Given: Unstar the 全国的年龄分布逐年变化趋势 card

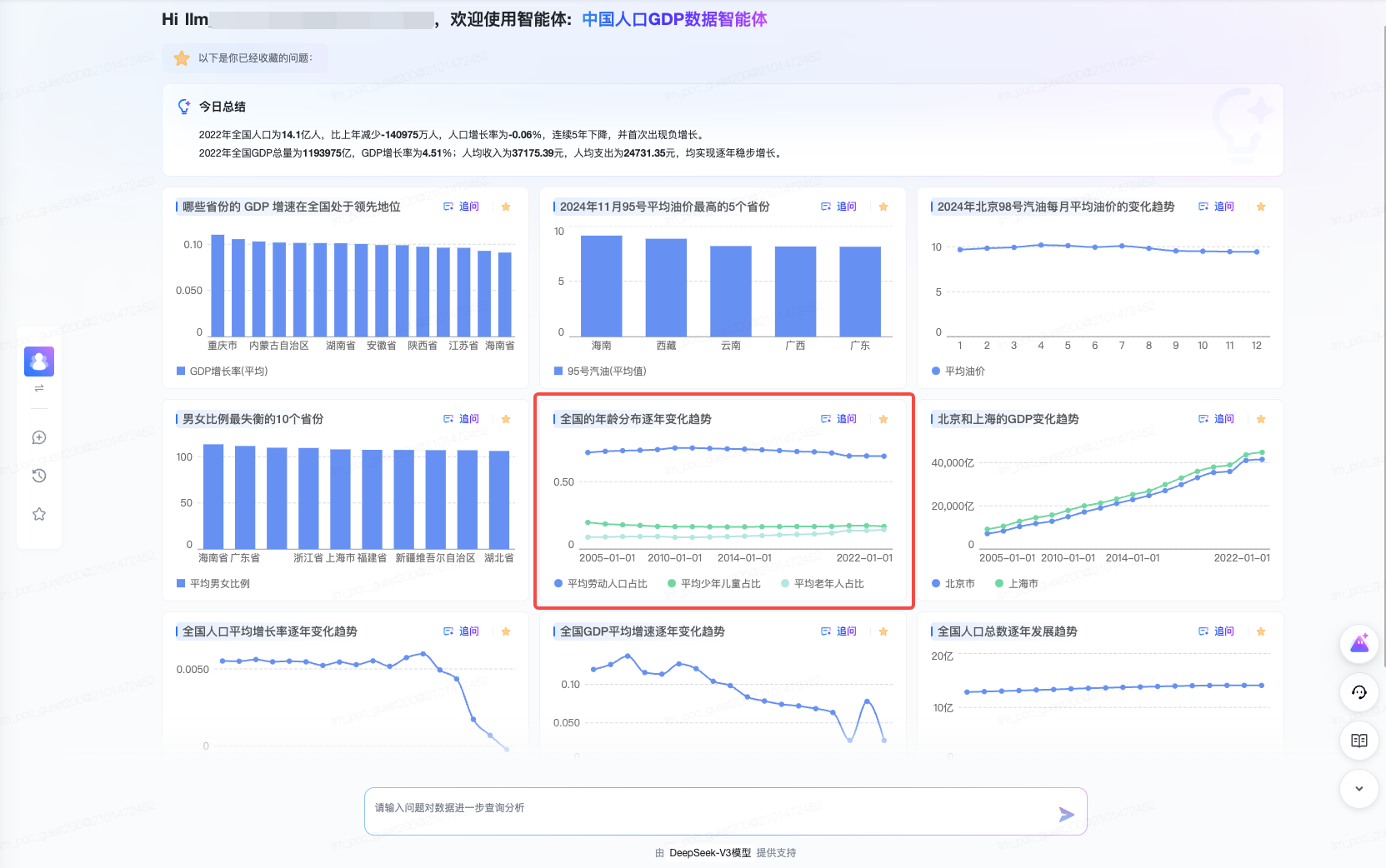Looking at the screenshot, I should 883,419.
